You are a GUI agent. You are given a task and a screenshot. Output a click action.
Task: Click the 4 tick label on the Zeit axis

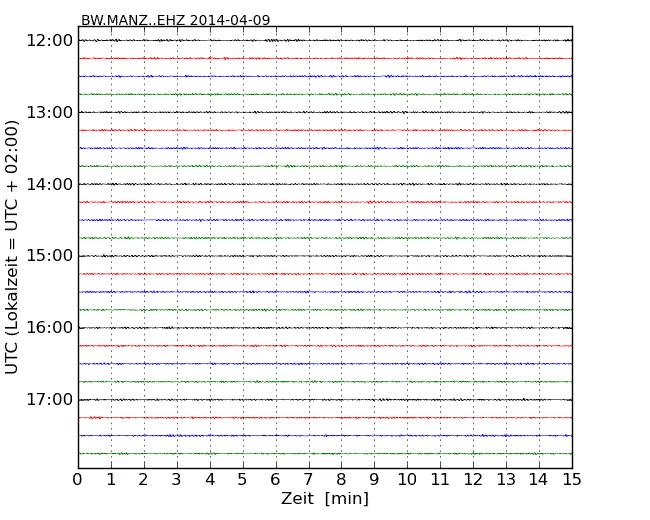[210, 479]
